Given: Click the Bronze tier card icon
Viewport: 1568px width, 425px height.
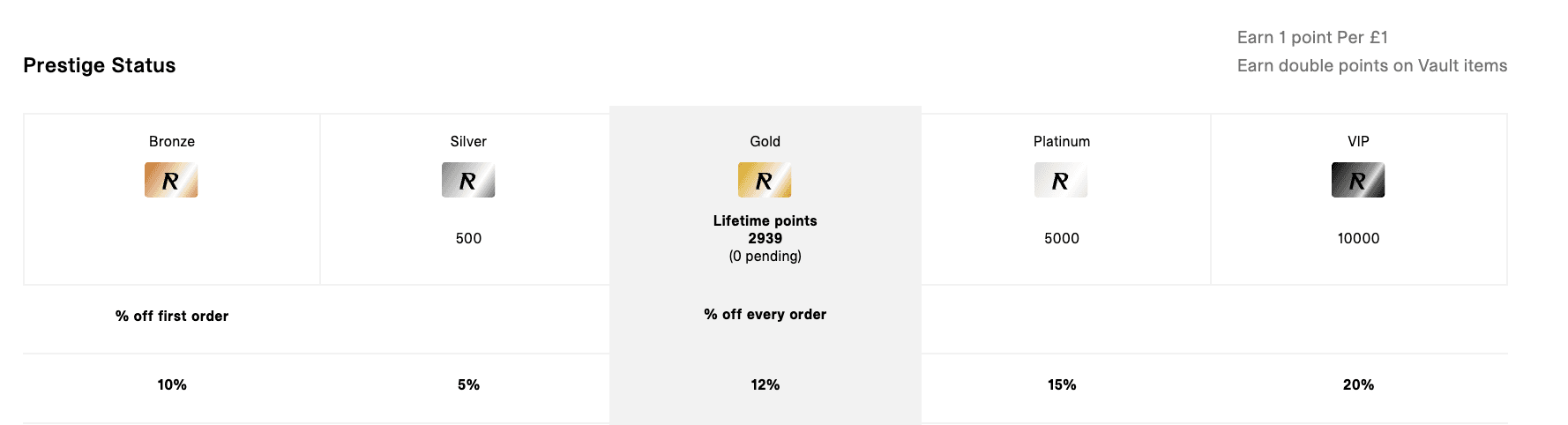Looking at the screenshot, I should (171, 180).
